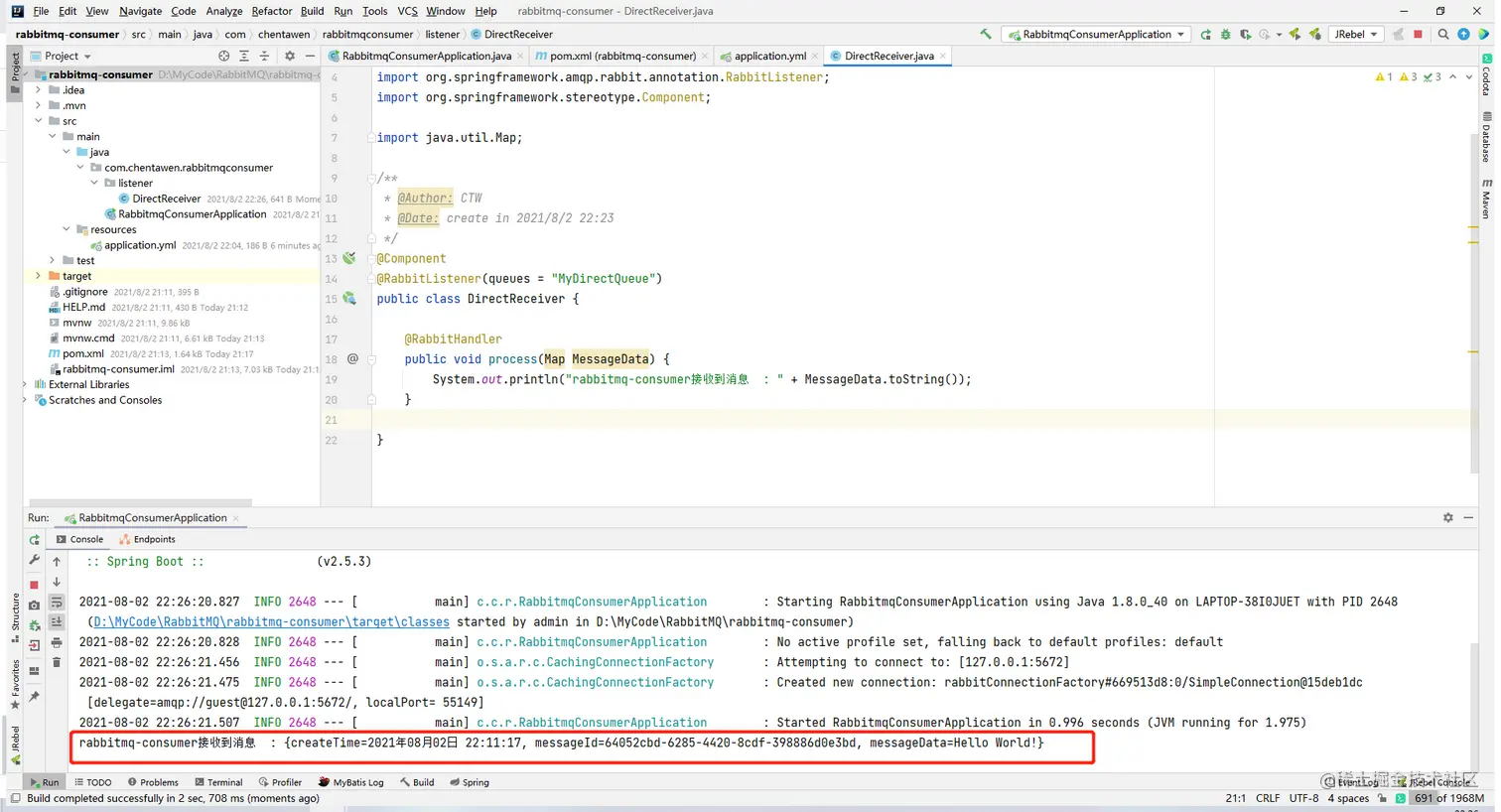Click the green Rerun icon in main toolbar
The height and width of the screenshot is (812, 1501).
click(x=1205, y=34)
